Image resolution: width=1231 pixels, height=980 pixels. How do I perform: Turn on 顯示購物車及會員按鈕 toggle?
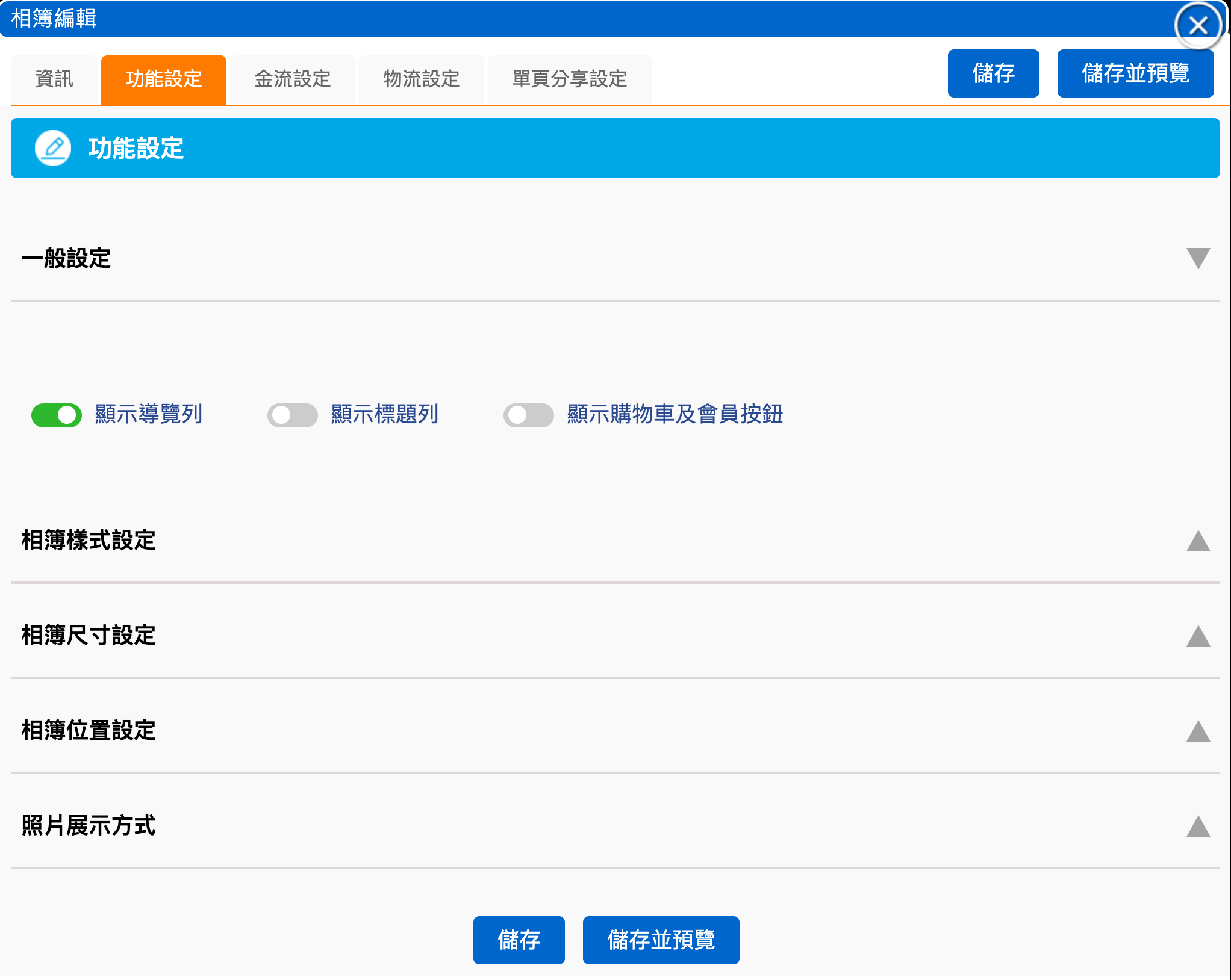pyautogui.click(x=529, y=415)
